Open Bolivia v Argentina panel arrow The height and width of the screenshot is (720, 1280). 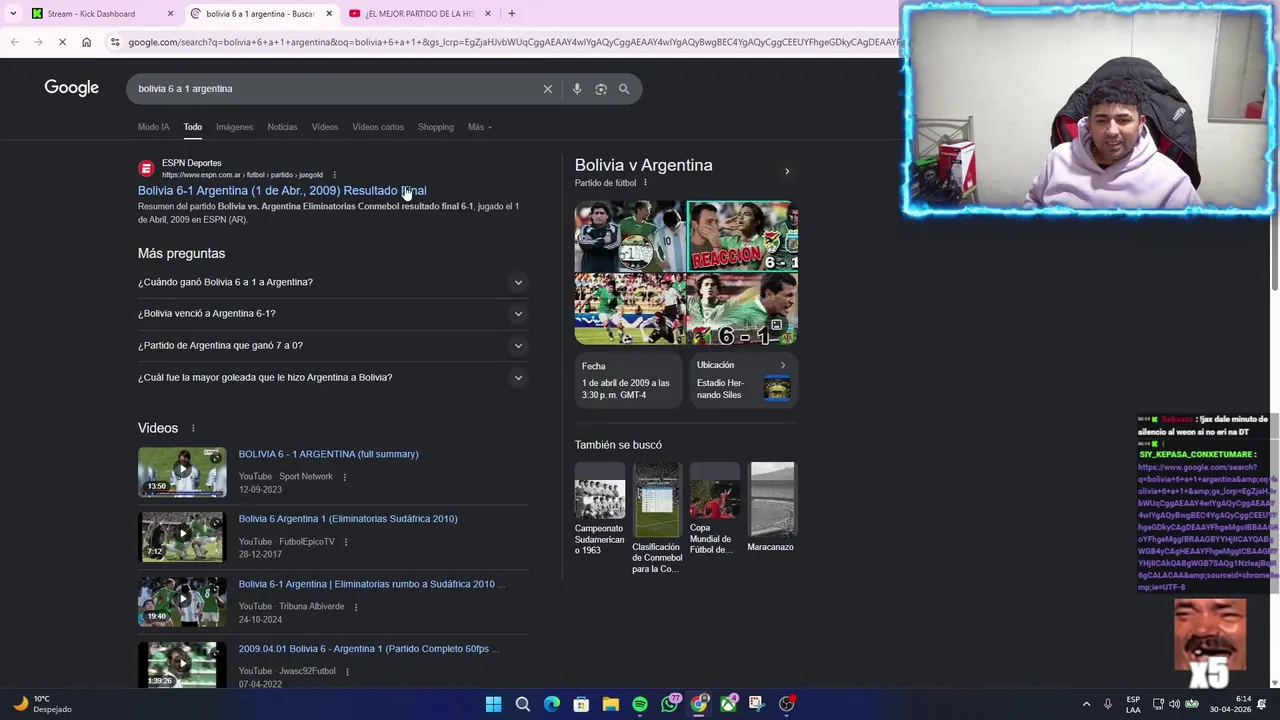tap(787, 171)
